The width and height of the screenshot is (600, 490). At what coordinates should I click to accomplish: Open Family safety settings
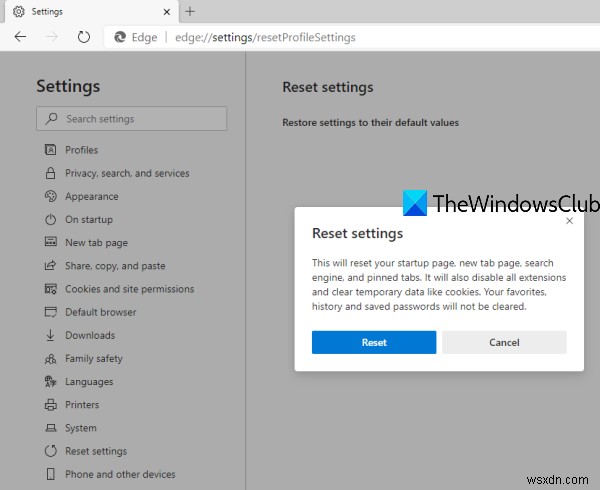pyautogui.click(x=94, y=358)
